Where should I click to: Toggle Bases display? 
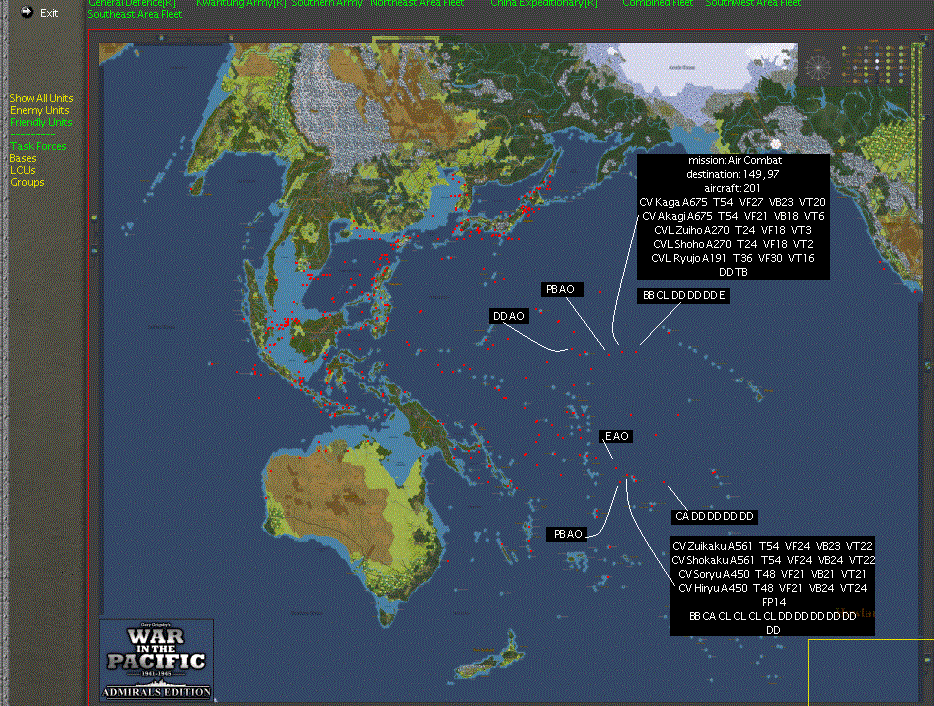(23, 158)
